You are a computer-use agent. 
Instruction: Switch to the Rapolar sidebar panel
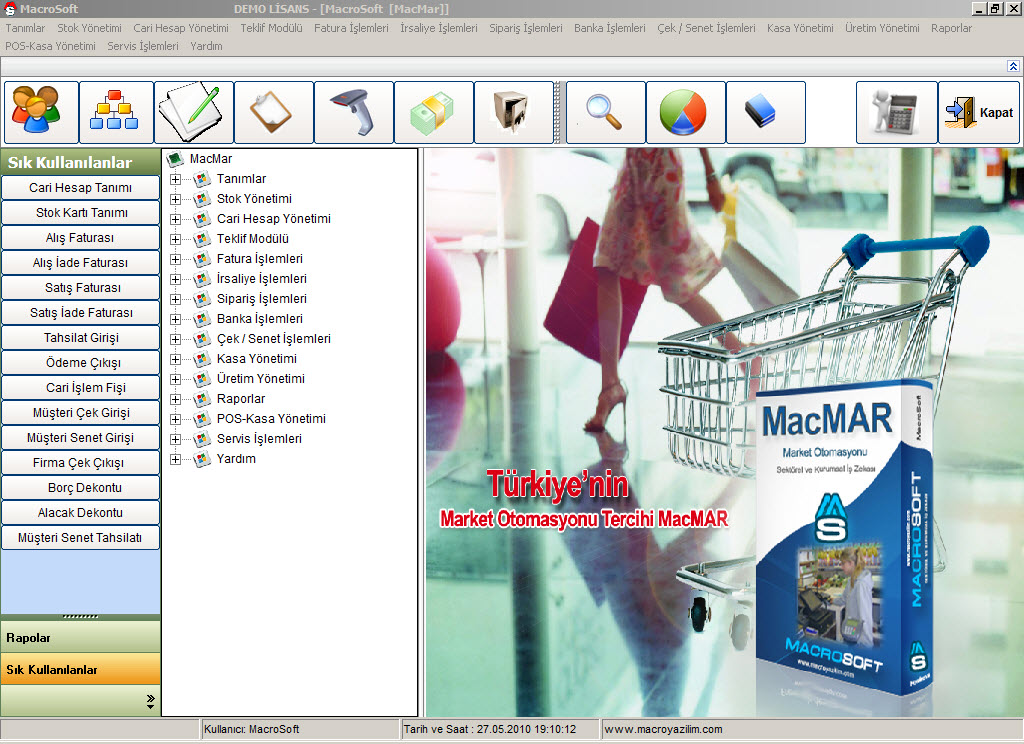tap(80, 637)
